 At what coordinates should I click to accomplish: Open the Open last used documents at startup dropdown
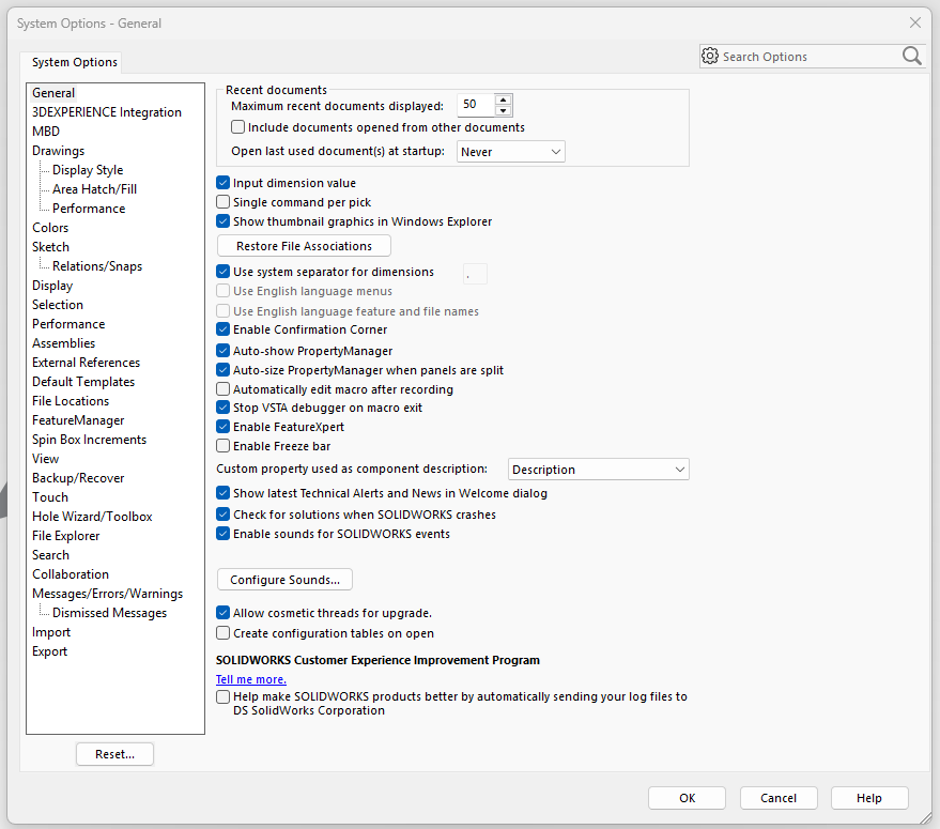511,152
